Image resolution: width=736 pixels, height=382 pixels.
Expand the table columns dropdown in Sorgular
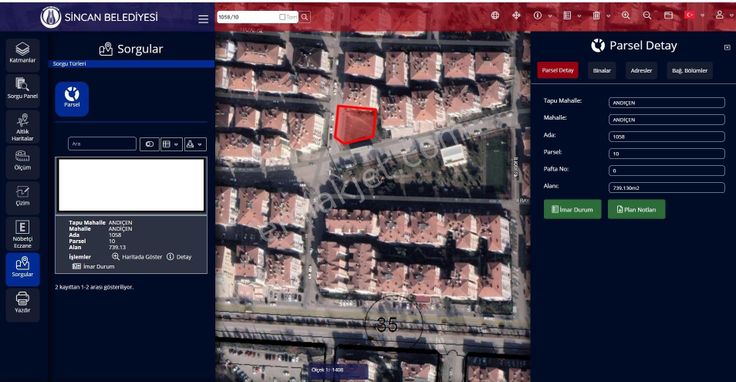coord(171,144)
